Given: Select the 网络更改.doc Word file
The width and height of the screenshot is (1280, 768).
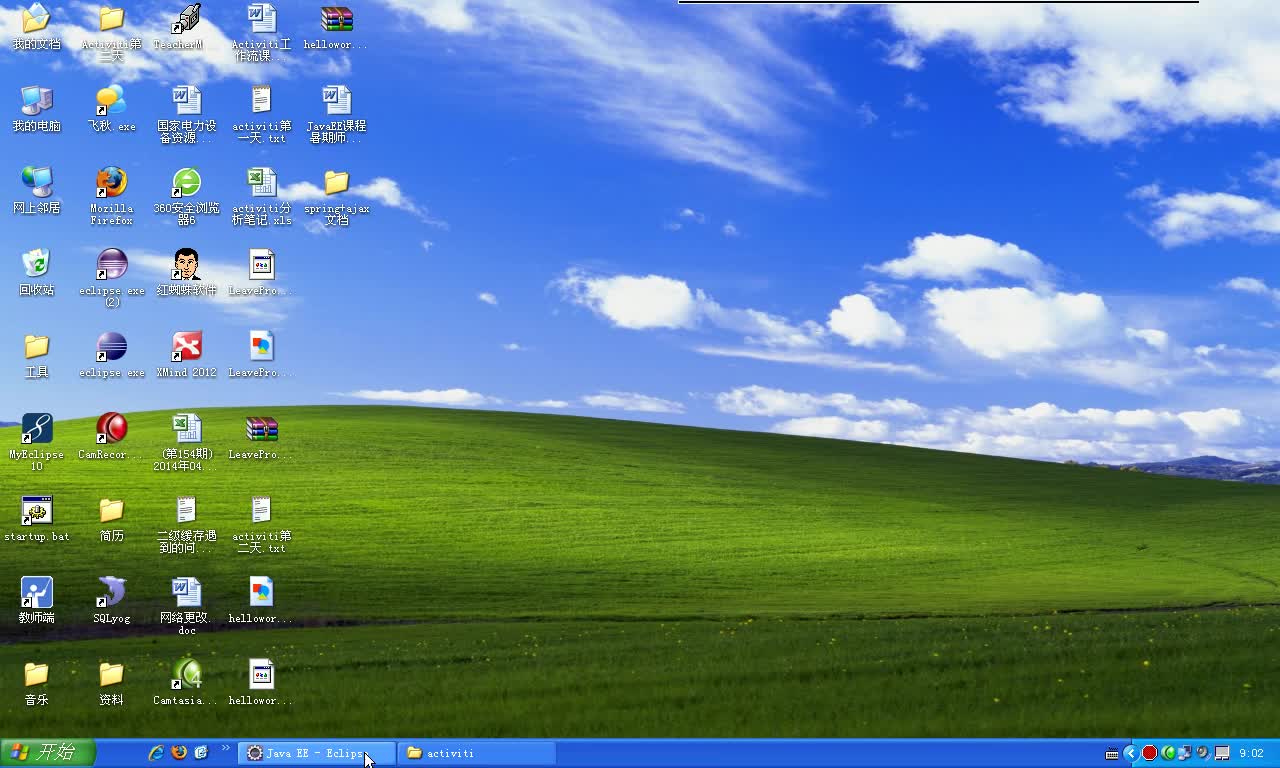Looking at the screenshot, I should coord(186,606).
